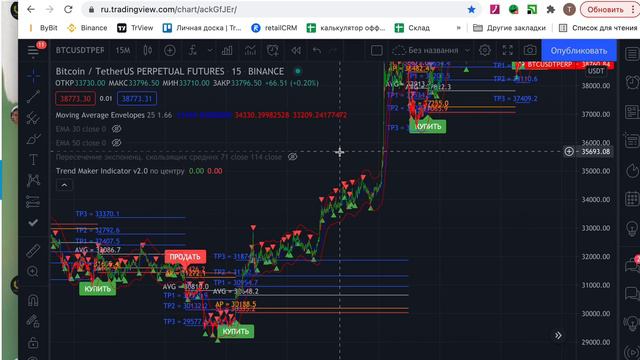Select the crosshair cursor tool
The height and width of the screenshot is (360, 640).
click(33, 75)
